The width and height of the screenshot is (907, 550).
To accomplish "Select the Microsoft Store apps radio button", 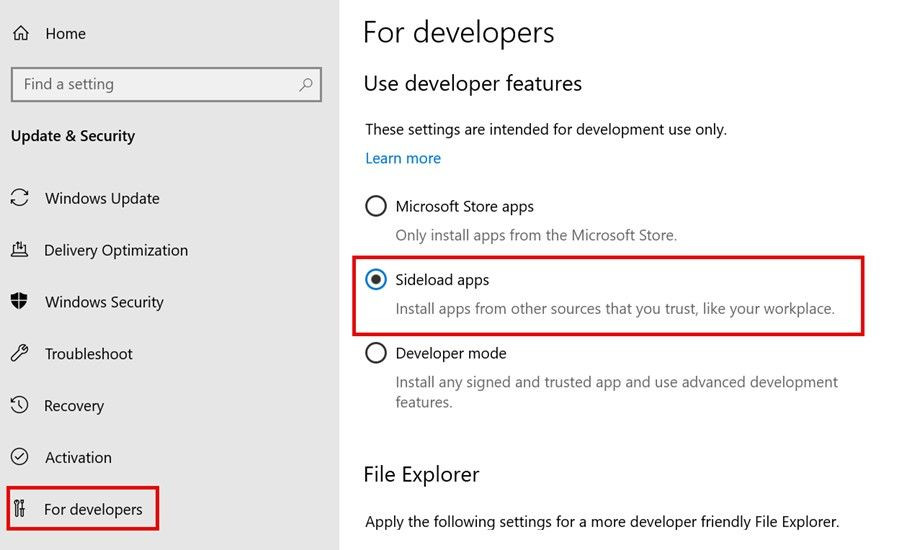I will coord(375,206).
